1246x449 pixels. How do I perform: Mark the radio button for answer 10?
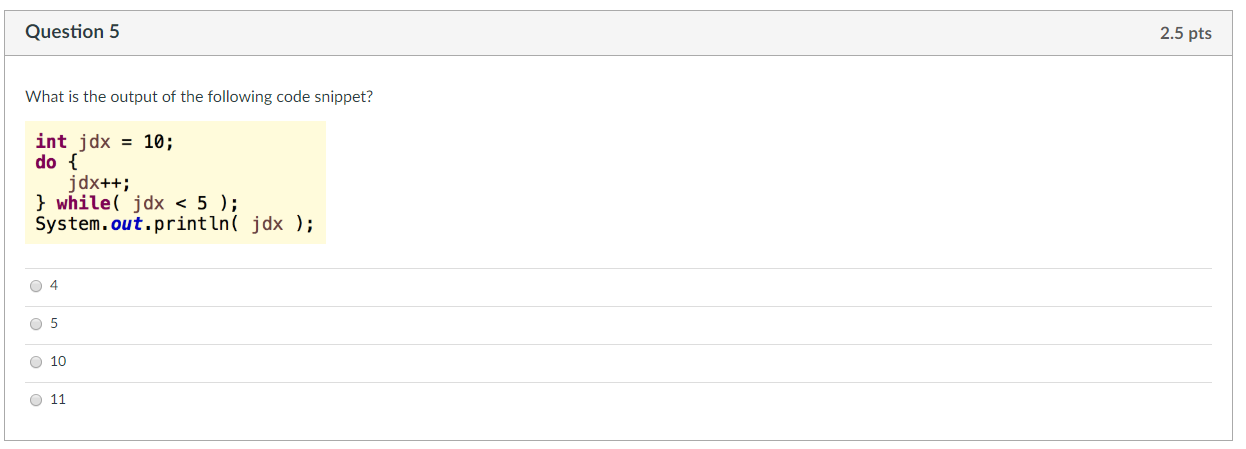point(36,362)
